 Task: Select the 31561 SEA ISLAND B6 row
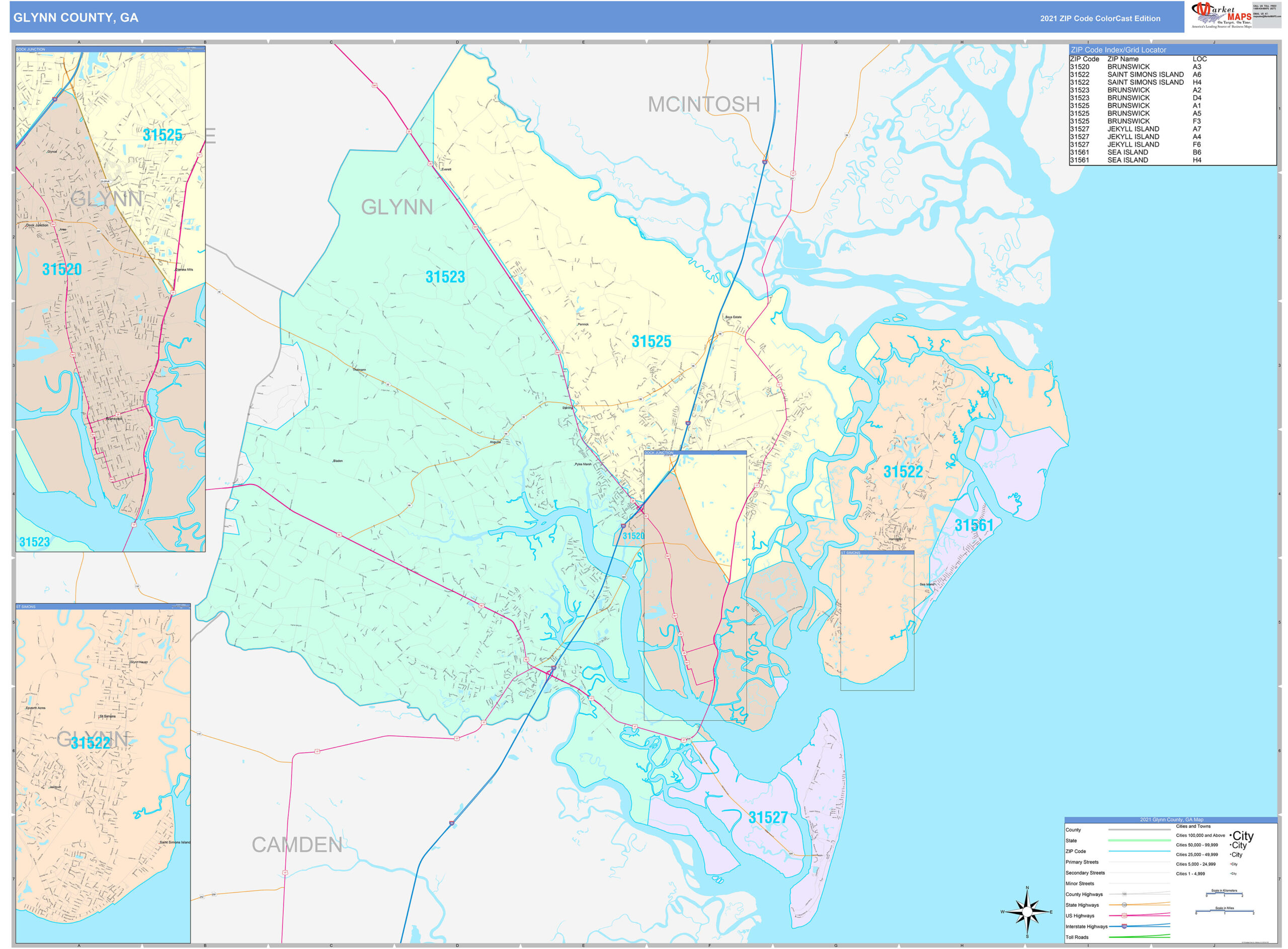[1172, 152]
